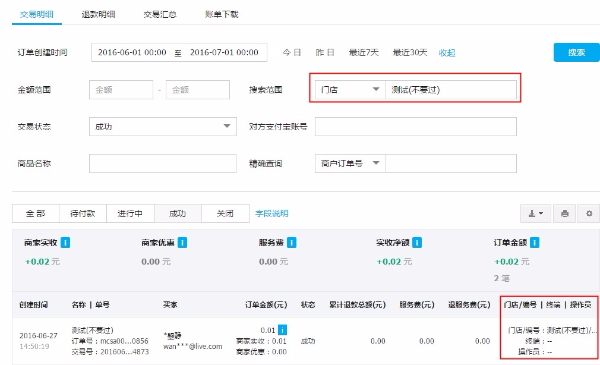Choose the 今日 quick date range
Screen dimensions: 600x365
[292, 52]
